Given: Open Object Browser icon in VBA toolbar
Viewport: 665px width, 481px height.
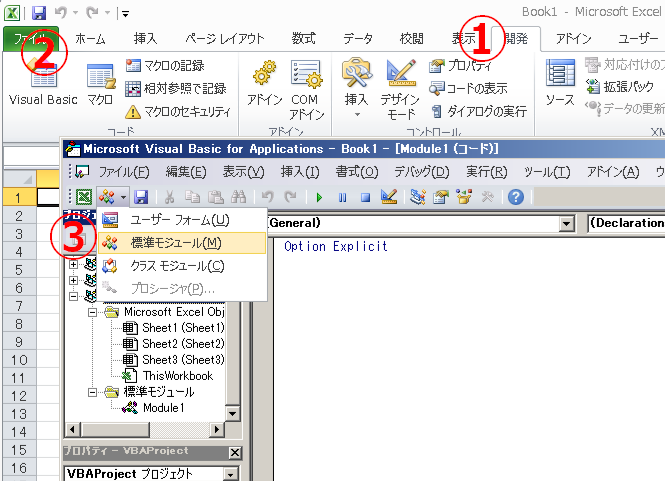Looking at the screenshot, I should (464, 197).
